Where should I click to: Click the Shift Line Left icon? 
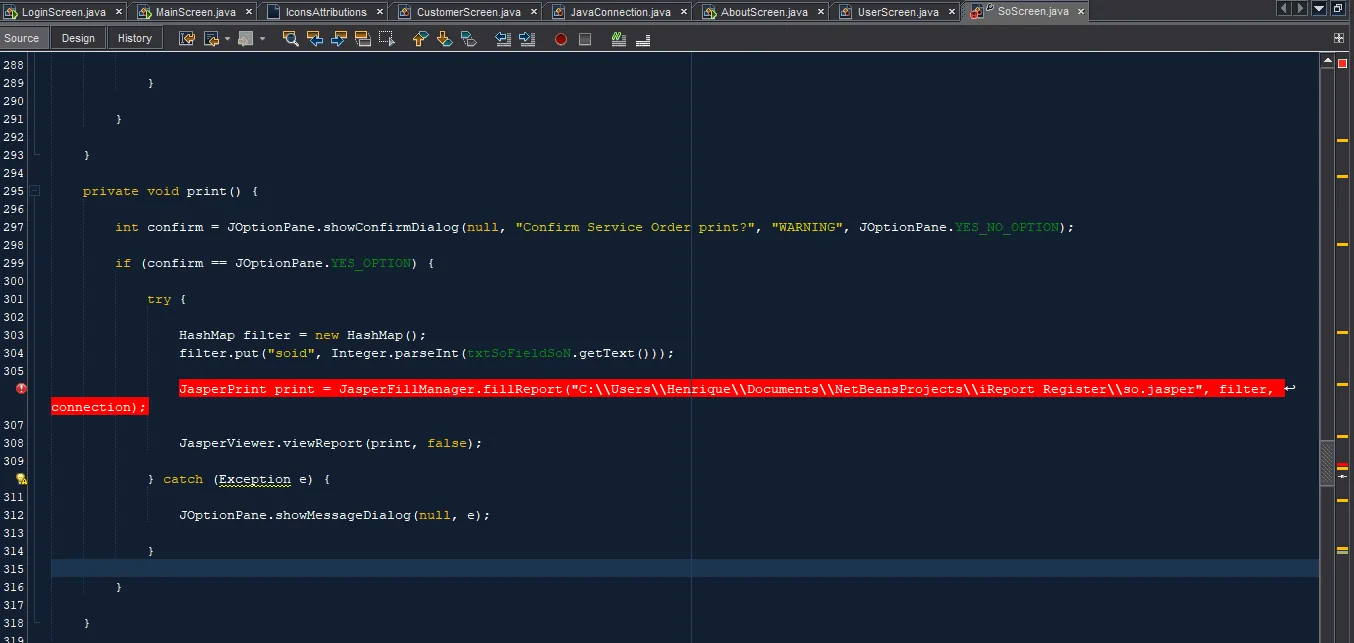[503, 39]
